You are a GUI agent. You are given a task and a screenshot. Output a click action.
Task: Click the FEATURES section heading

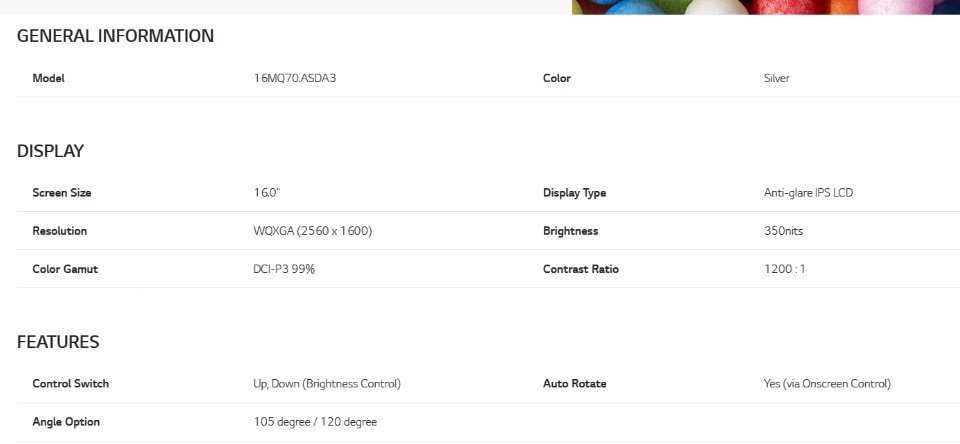(58, 342)
